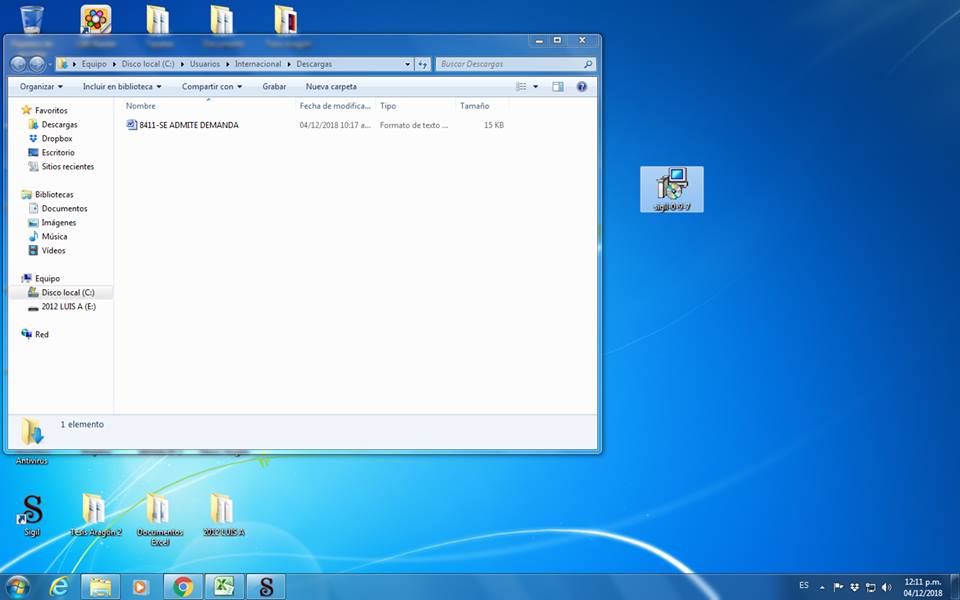Screen dimensions: 960x600
Task: Expand the Incluir en biblioteca dropdown
Action: coord(121,87)
